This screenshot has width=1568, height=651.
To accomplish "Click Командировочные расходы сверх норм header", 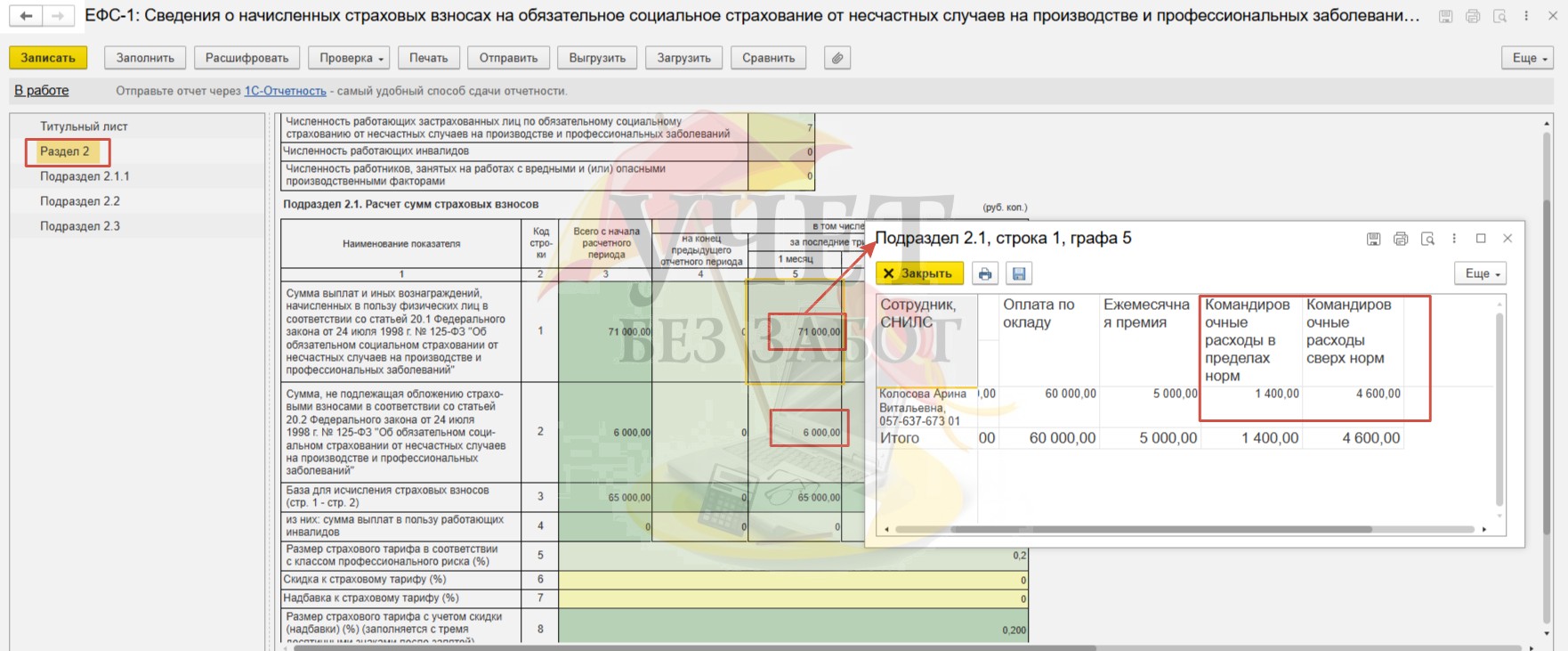I will coord(1353,340).
